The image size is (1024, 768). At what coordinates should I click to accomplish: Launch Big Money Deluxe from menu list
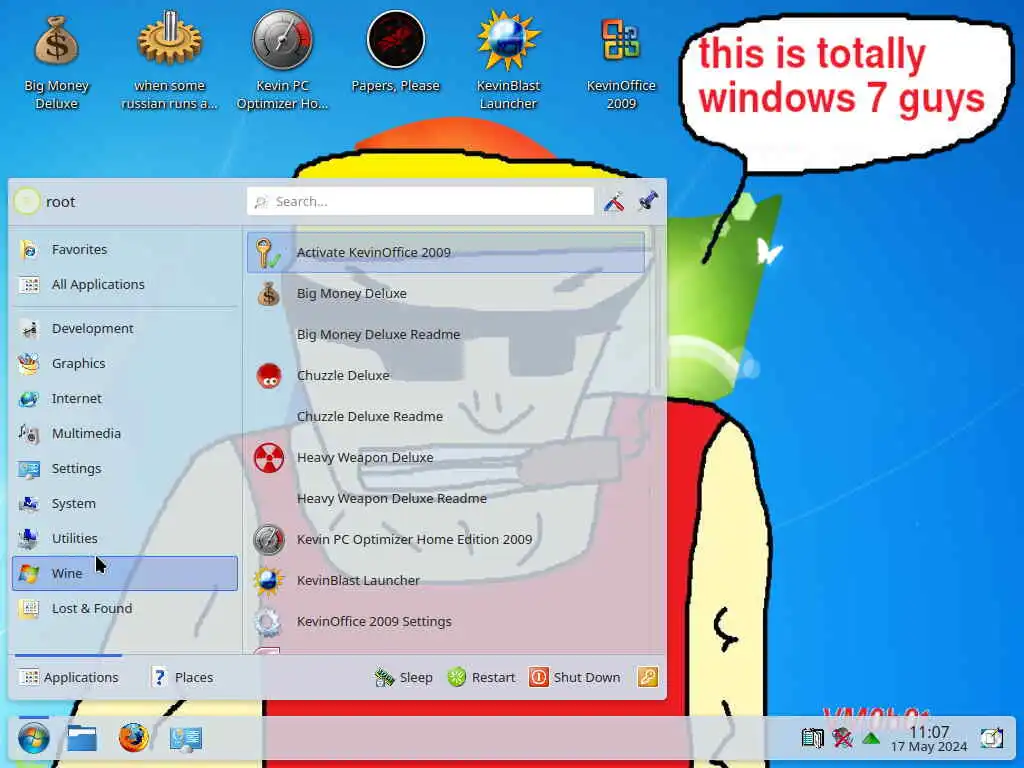click(x=446, y=294)
